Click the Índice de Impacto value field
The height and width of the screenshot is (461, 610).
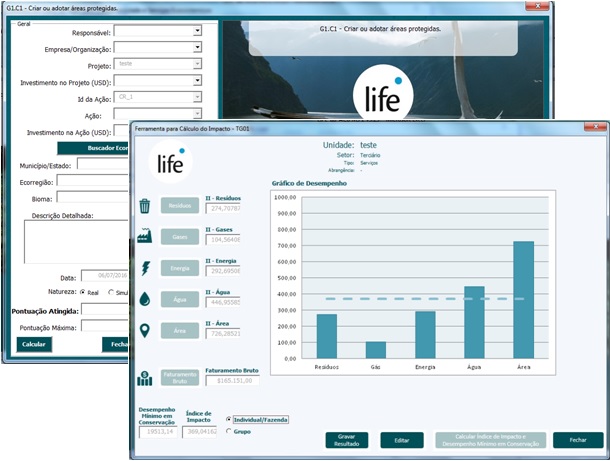point(200,432)
